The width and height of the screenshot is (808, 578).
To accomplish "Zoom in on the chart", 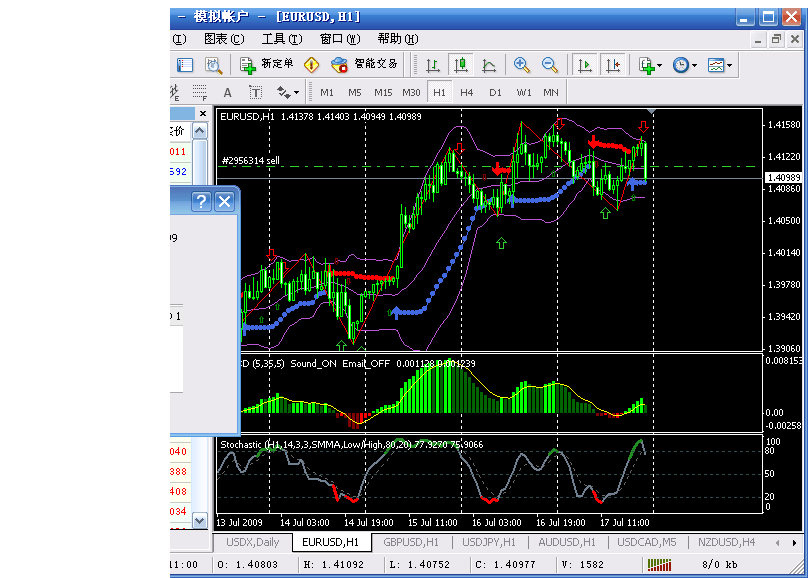I will 521,65.
